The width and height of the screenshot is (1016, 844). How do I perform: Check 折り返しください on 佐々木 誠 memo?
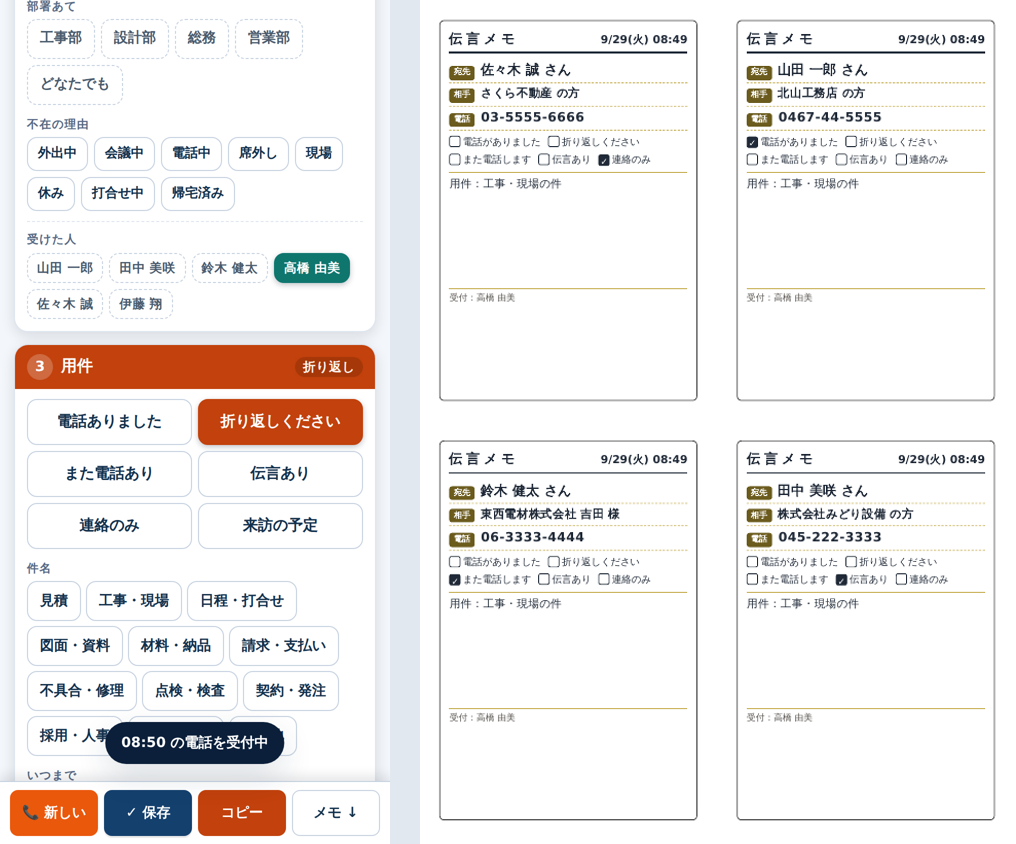pyautogui.click(x=553, y=142)
